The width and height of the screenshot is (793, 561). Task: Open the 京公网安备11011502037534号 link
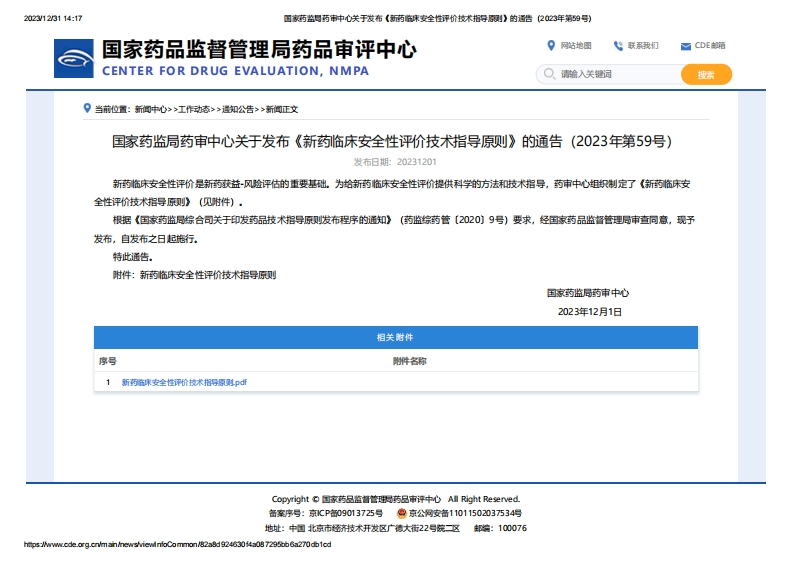tap(464, 513)
